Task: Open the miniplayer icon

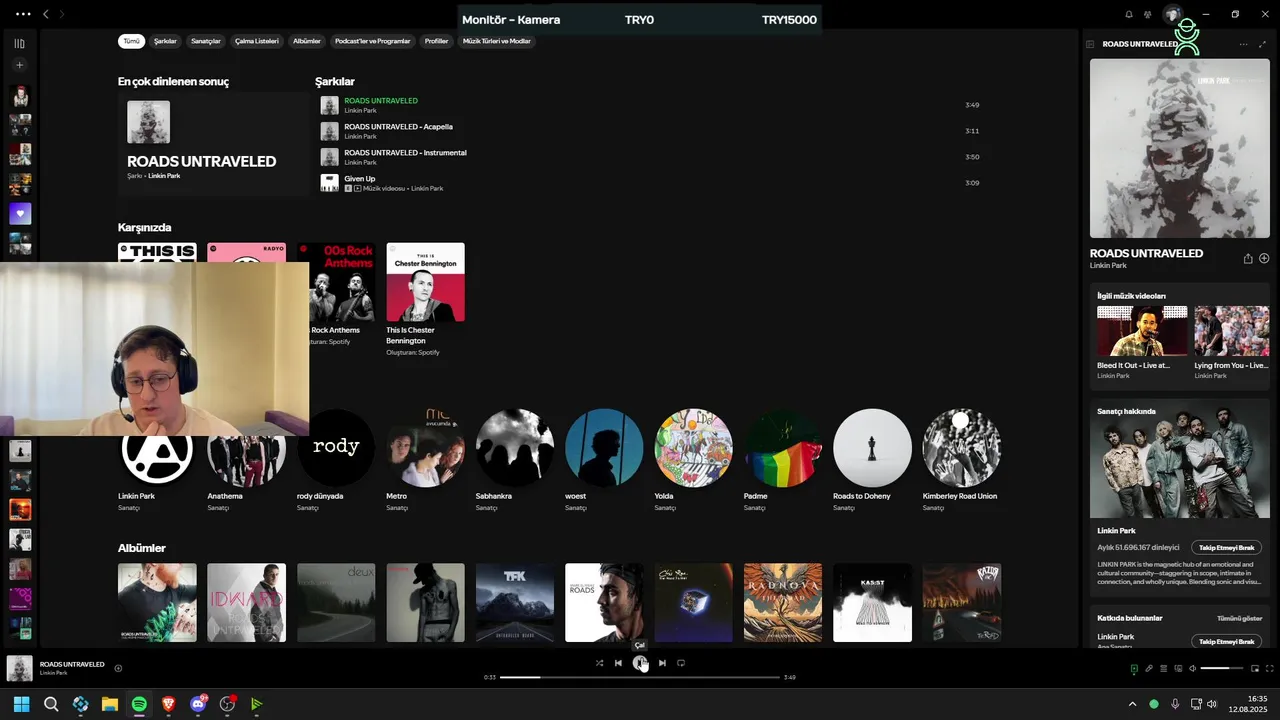Action: [x=1255, y=668]
